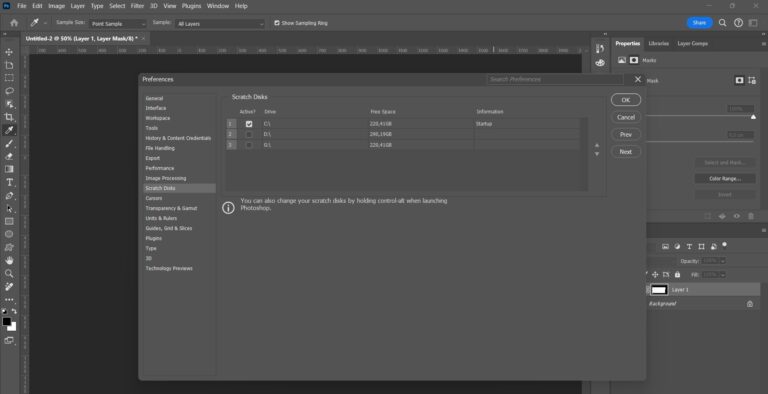Toggle Show Sampling Ring checkbox
Screen dimensions: 768x394
(x=277, y=23)
